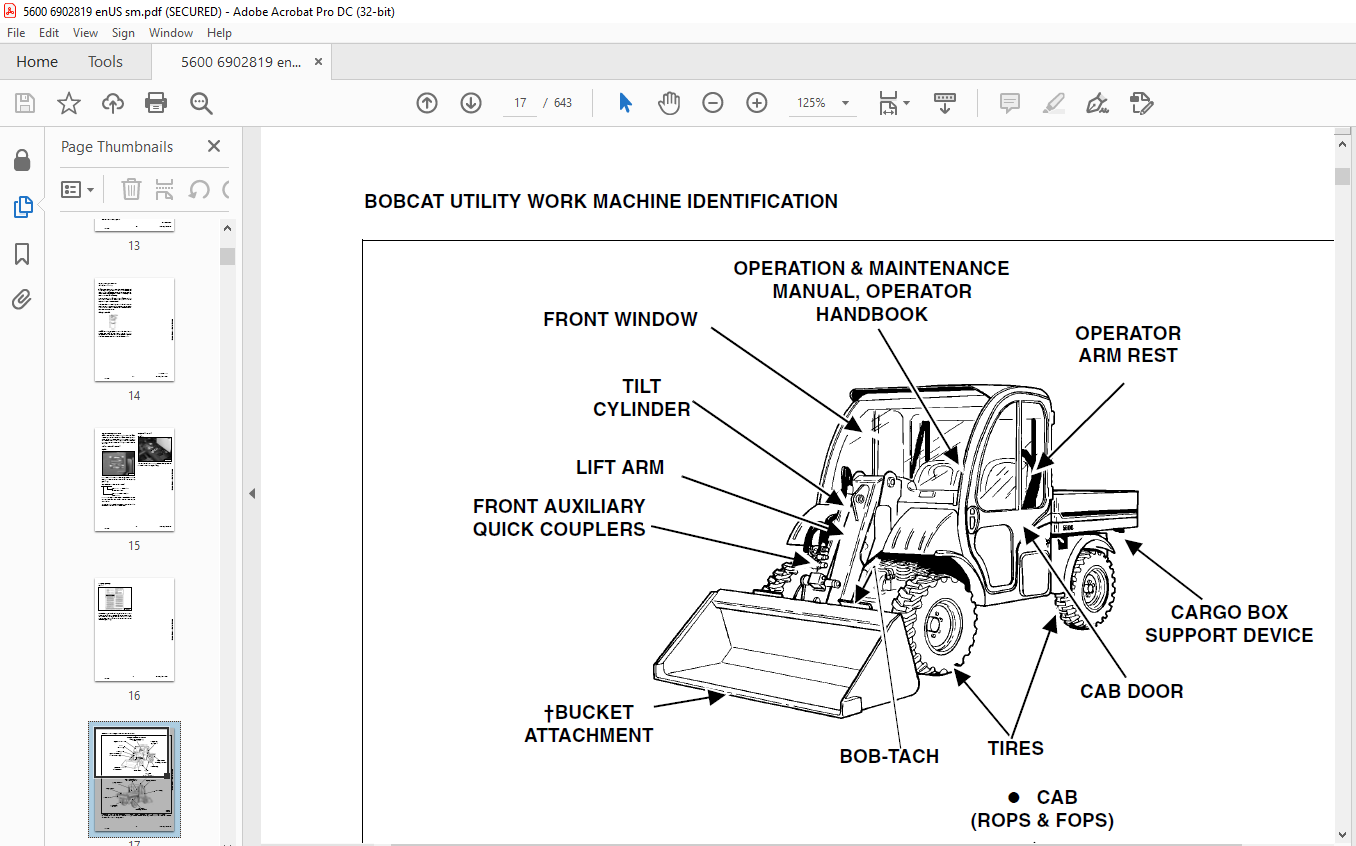Click the page number input field
The height and width of the screenshot is (846, 1356).
point(520,103)
